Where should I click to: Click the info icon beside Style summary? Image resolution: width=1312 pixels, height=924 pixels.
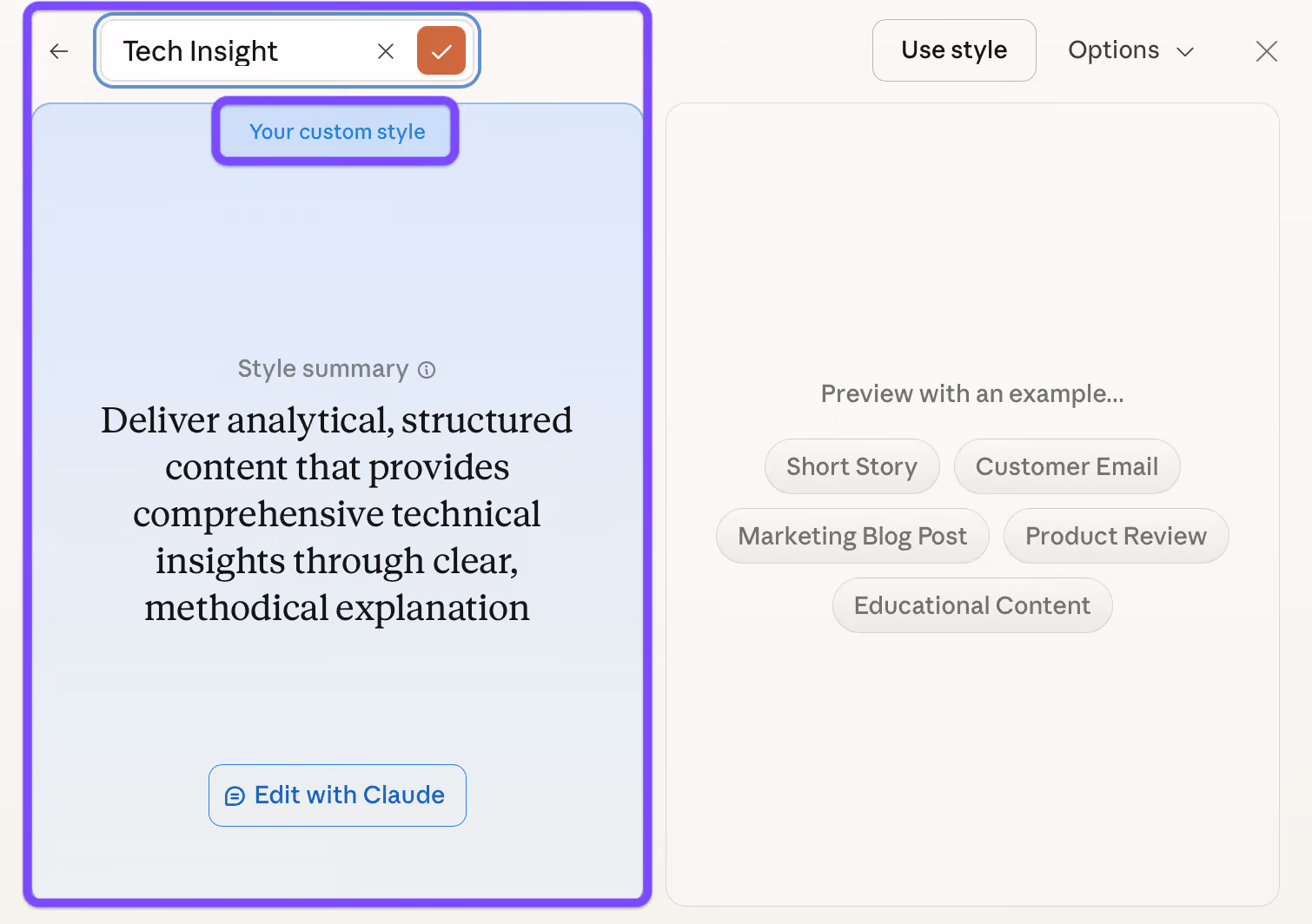click(427, 370)
